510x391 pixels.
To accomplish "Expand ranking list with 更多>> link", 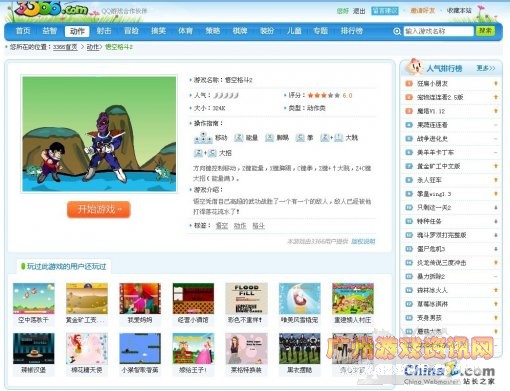I will [485, 68].
